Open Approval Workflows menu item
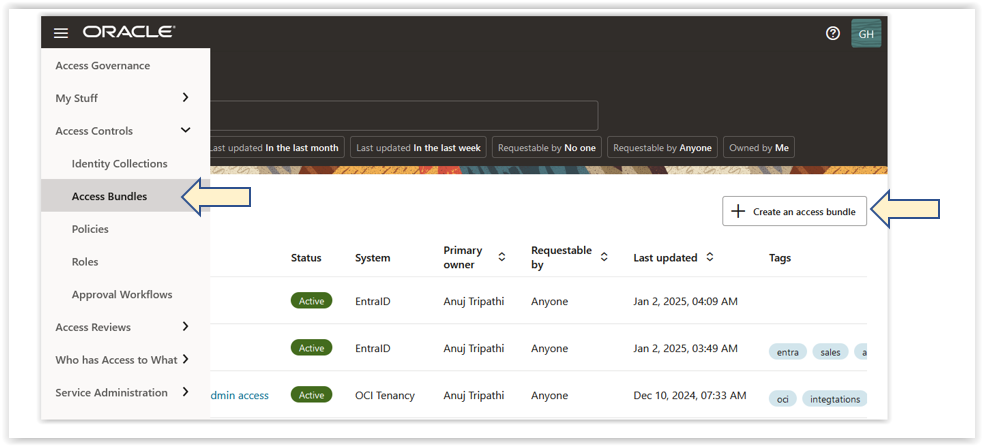This screenshot has width=983, height=446. [x=122, y=295]
